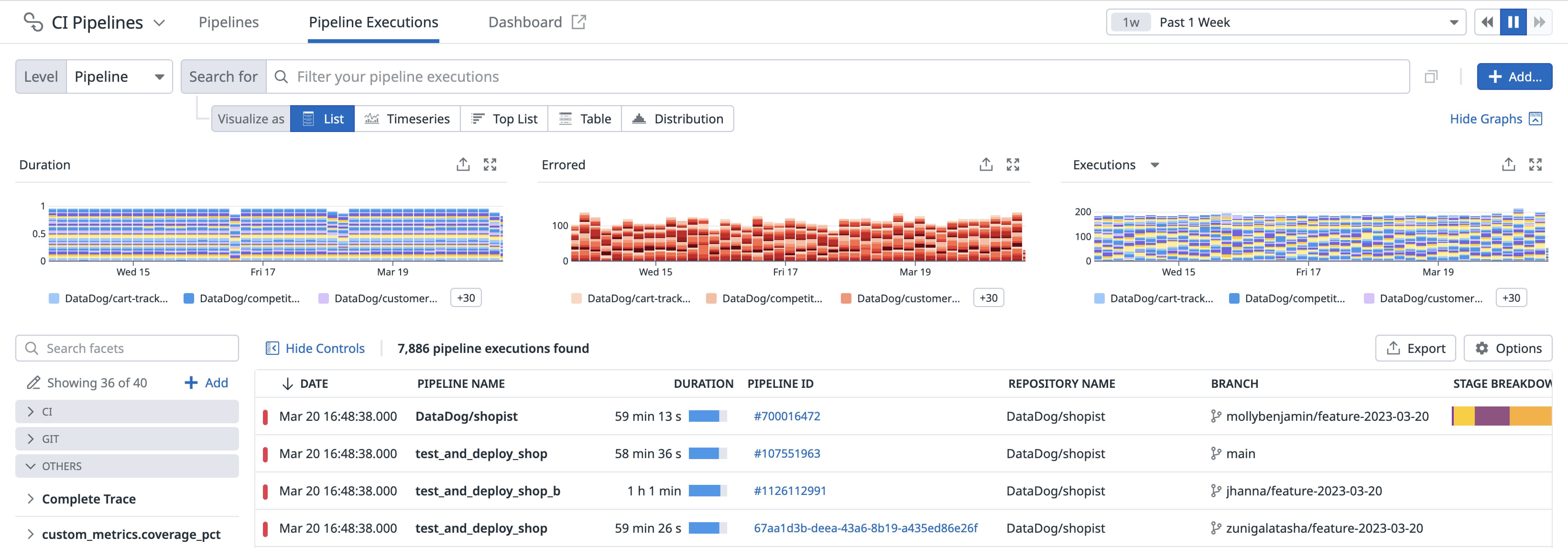Image resolution: width=1568 pixels, height=548 pixels.
Task: Focus the Search facets field
Action: 127,348
